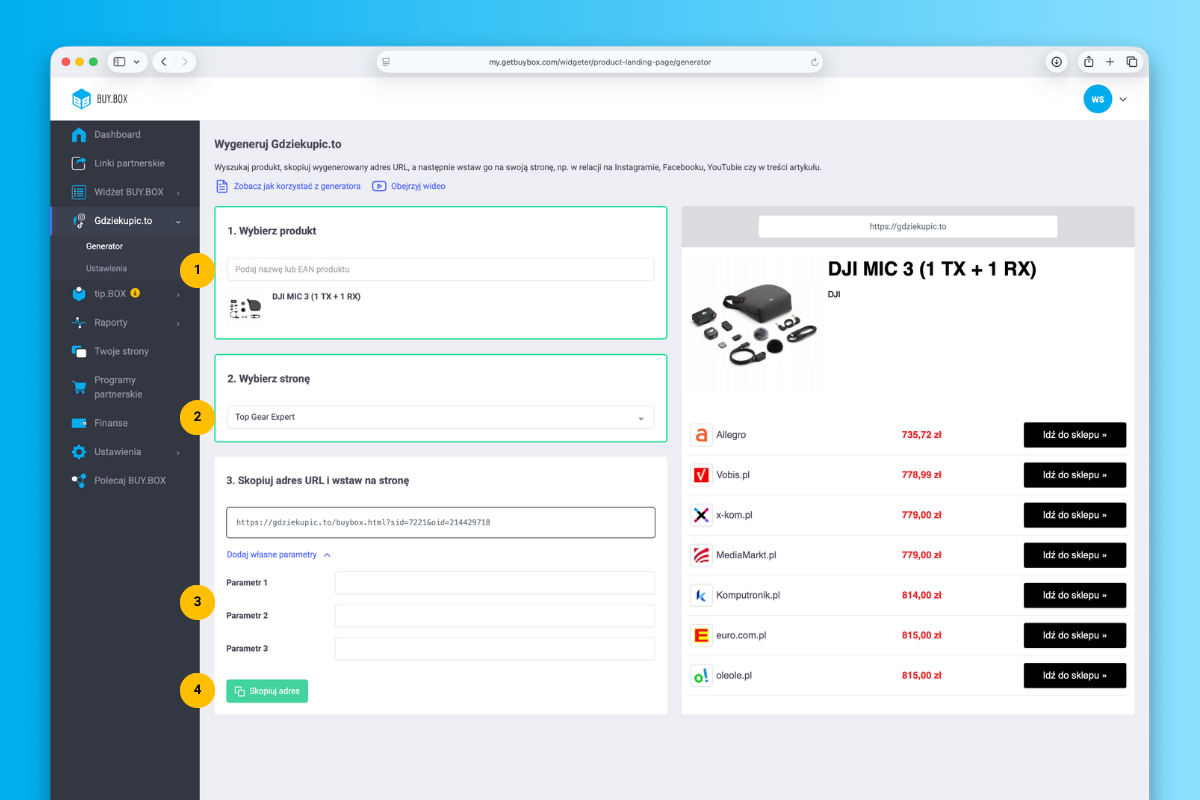Click the euro.com.pl store logo
This screenshot has width=1200, height=800.
coord(701,635)
